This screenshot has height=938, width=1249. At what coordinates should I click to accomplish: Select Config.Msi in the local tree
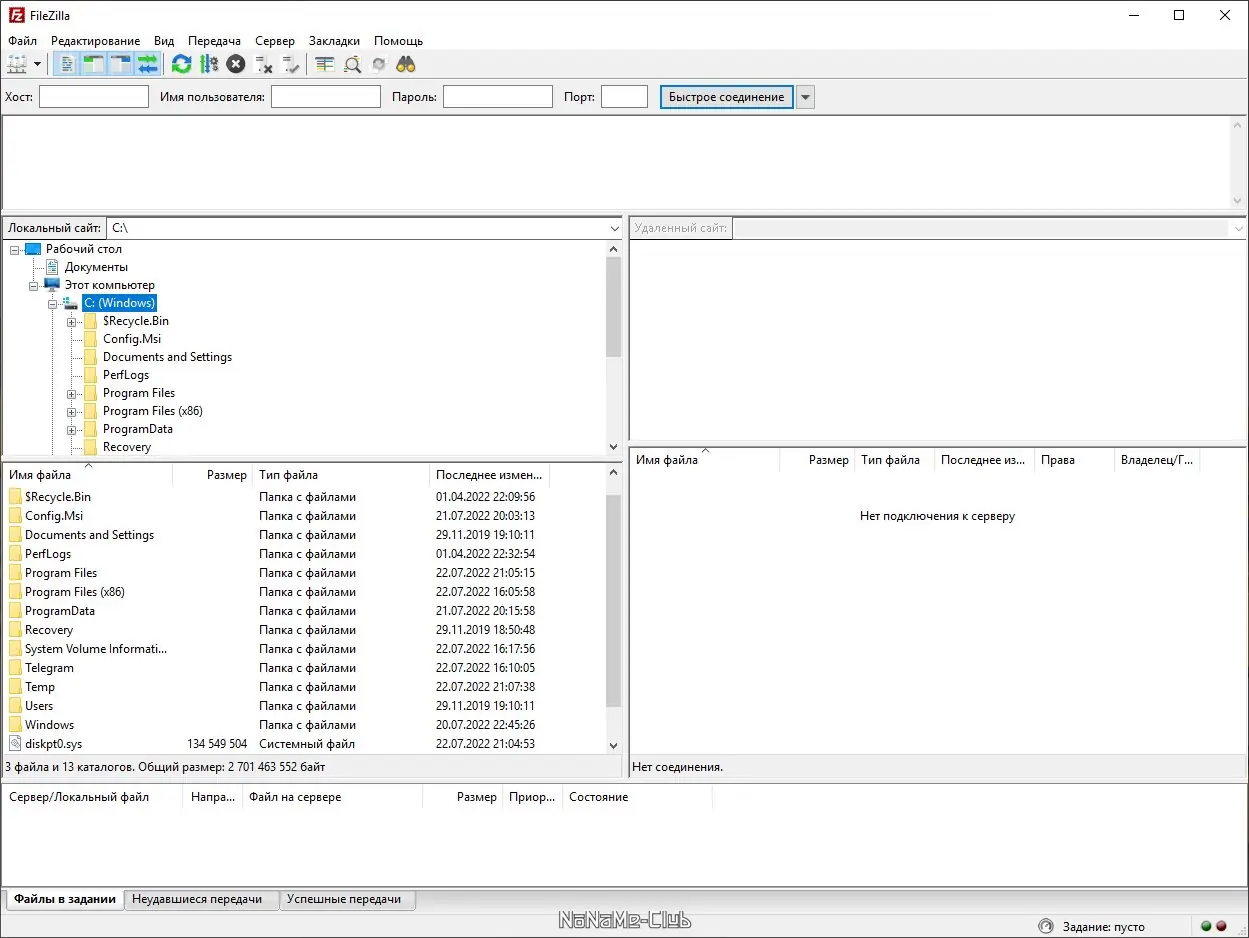click(x=132, y=339)
